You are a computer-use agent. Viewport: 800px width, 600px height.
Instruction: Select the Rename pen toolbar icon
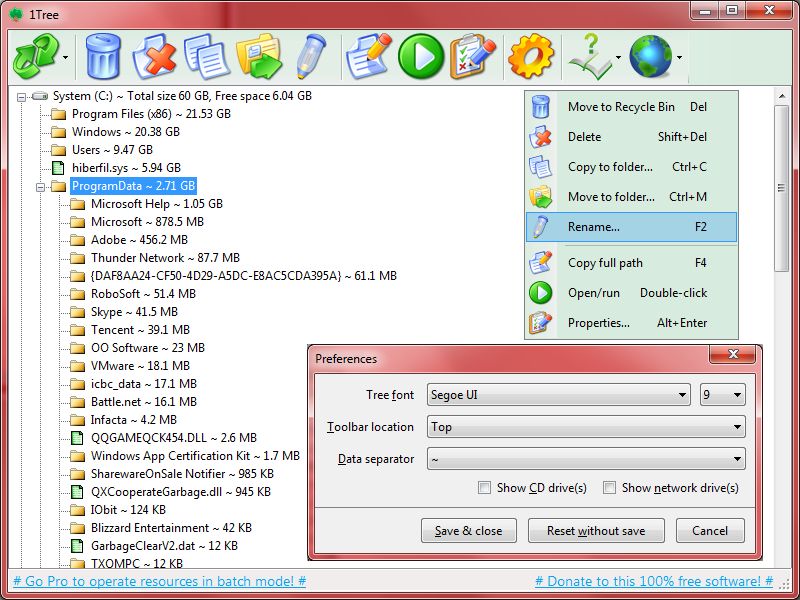310,55
